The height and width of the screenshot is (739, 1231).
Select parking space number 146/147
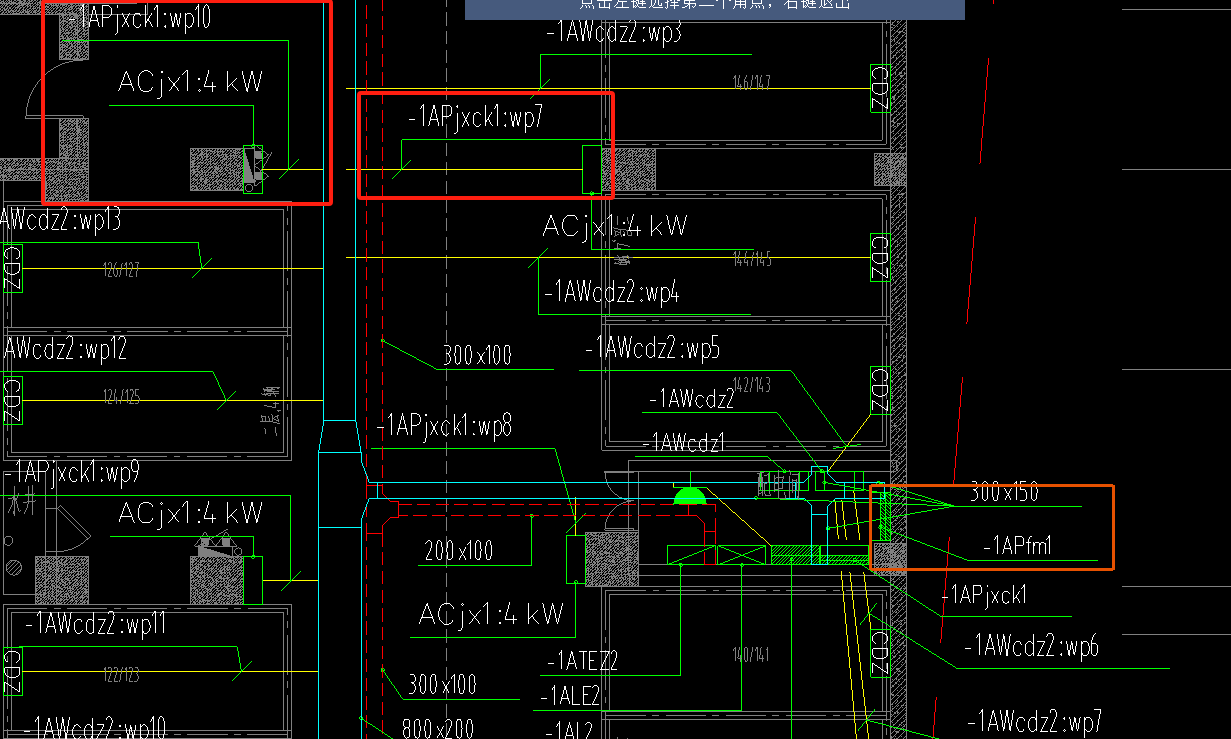752,82
